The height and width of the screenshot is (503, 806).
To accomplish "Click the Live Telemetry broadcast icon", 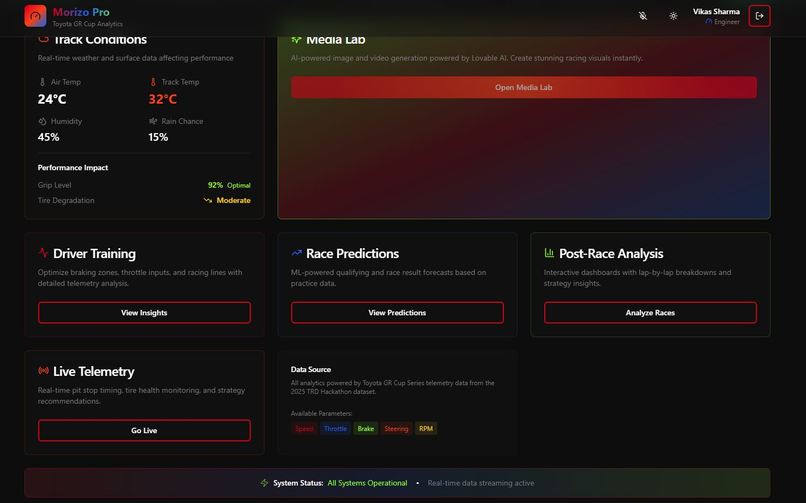I will point(43,370).
